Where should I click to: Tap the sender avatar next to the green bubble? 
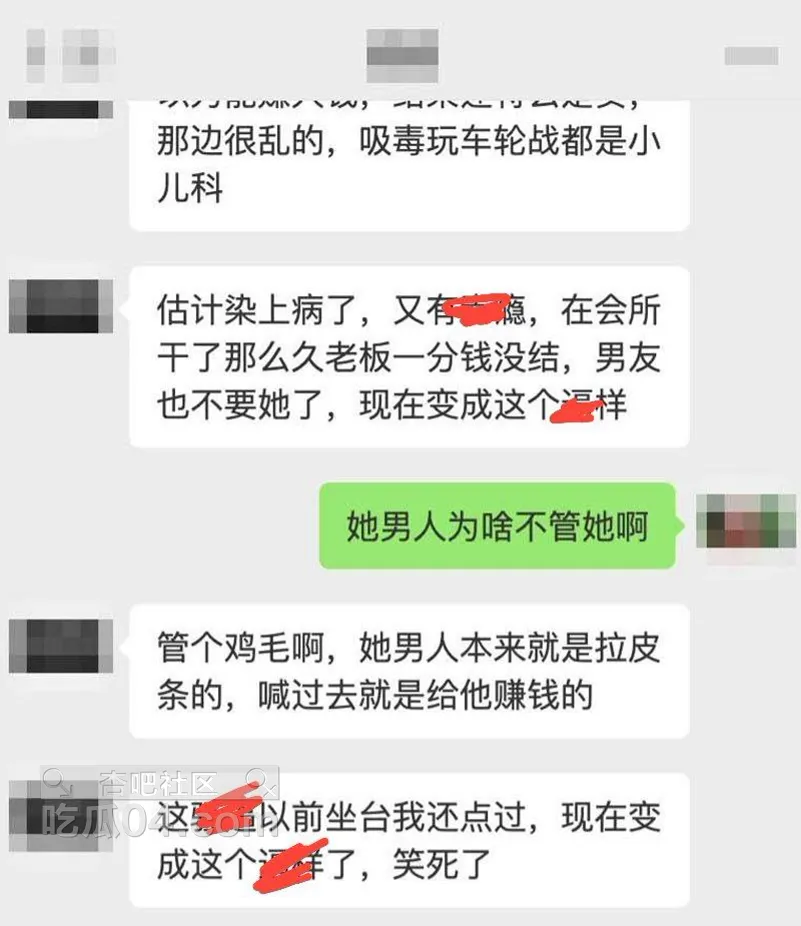(746, 521)
